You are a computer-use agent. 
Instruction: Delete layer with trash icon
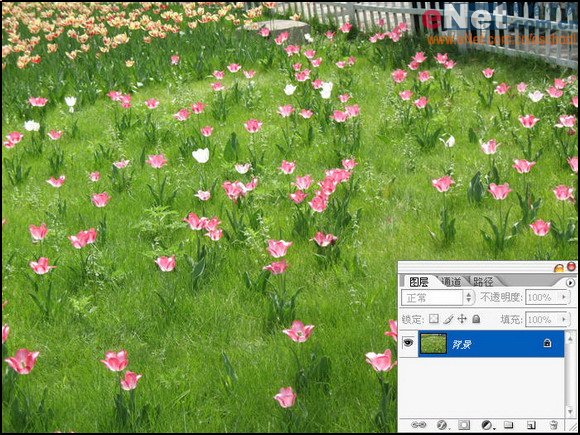click(x=553, y=425)
